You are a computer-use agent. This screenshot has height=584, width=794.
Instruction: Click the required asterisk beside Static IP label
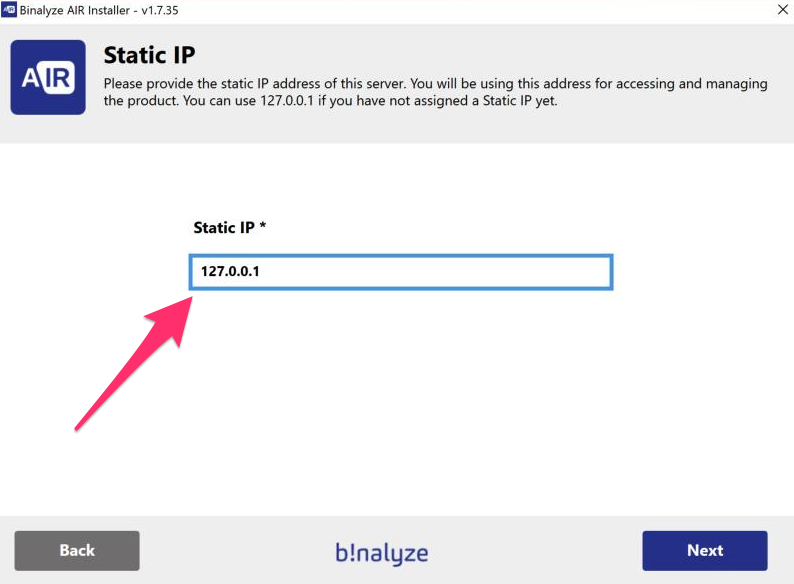(x=263, y=226)
